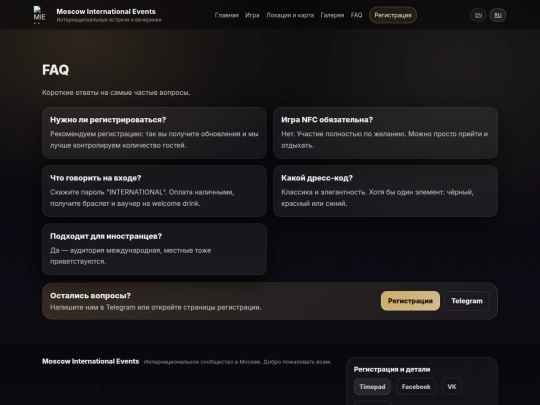The image size is (540, 405).
Task: Click the 'Остались вопросы?' banner heading
Action: pyautogui.click(x=90, y=295)
